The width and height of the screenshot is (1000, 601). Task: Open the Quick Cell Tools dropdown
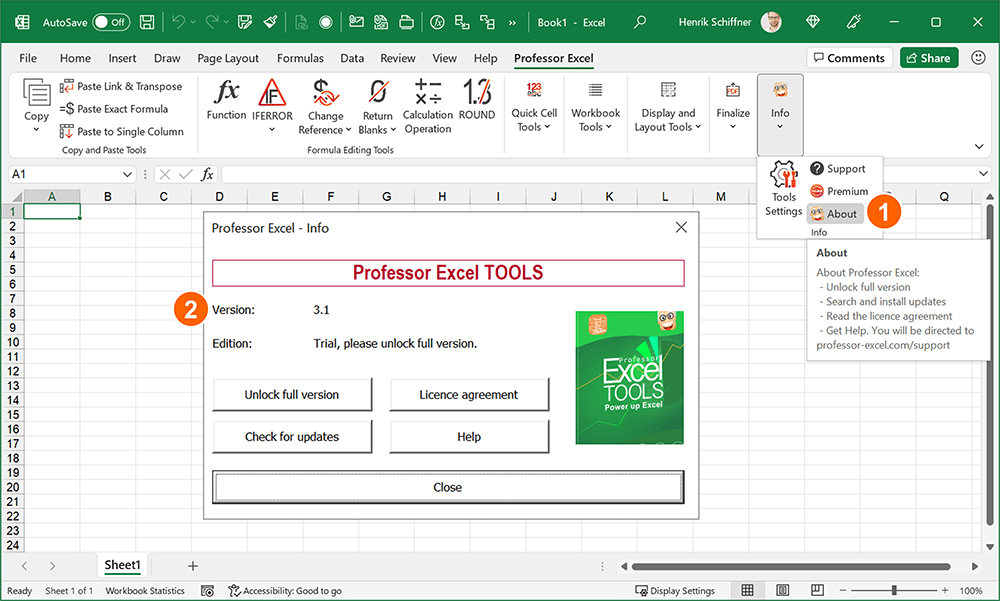(534, 107)
